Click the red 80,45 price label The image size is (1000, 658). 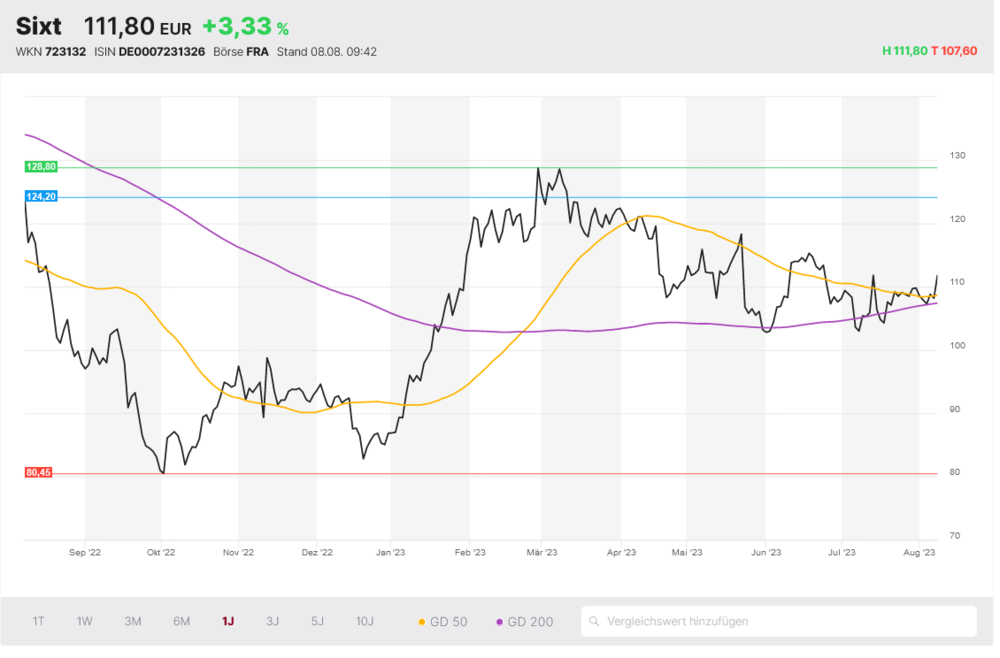(39, 473)
